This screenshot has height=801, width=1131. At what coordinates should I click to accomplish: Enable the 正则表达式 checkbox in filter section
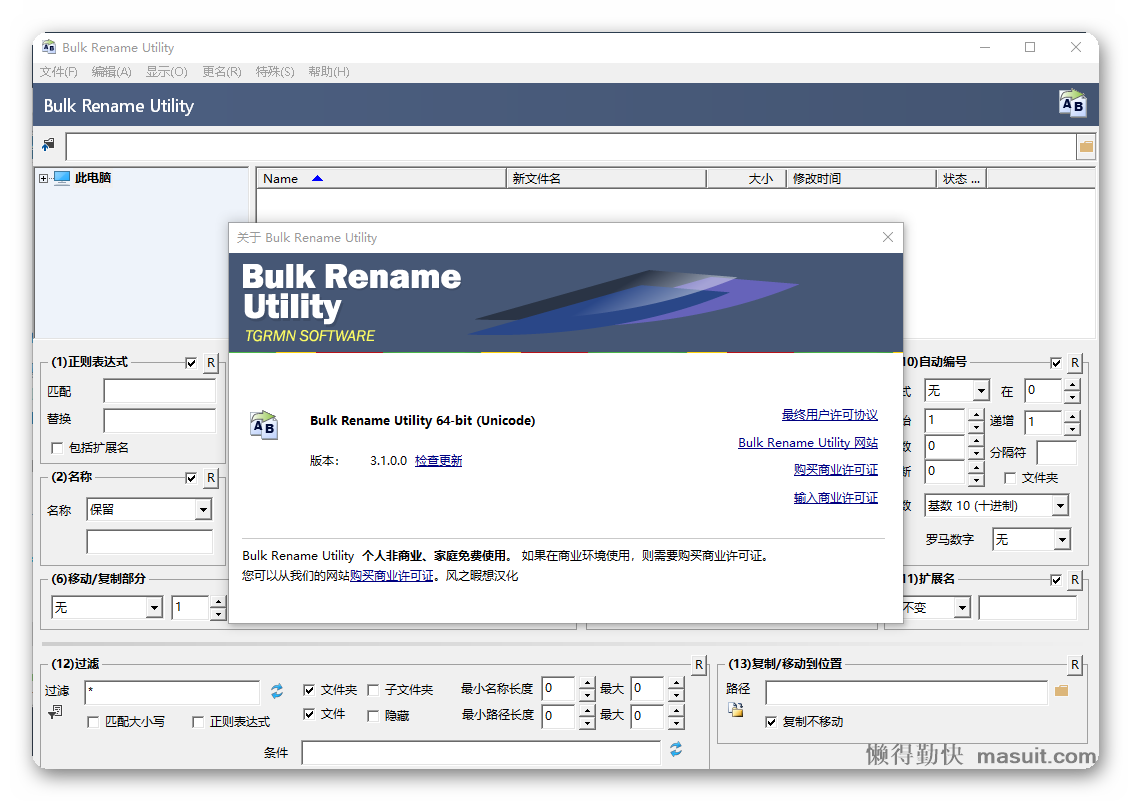198,722
